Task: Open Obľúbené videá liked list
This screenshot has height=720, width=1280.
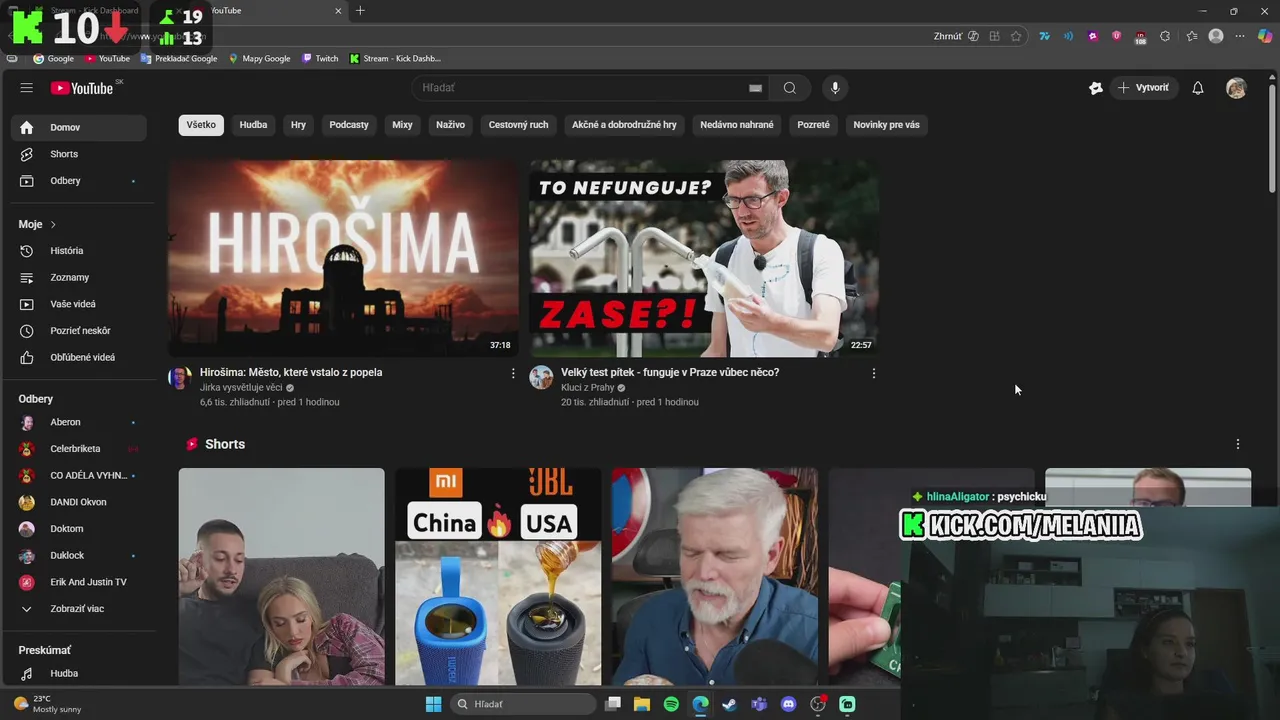Action: (x=79, y=357)
